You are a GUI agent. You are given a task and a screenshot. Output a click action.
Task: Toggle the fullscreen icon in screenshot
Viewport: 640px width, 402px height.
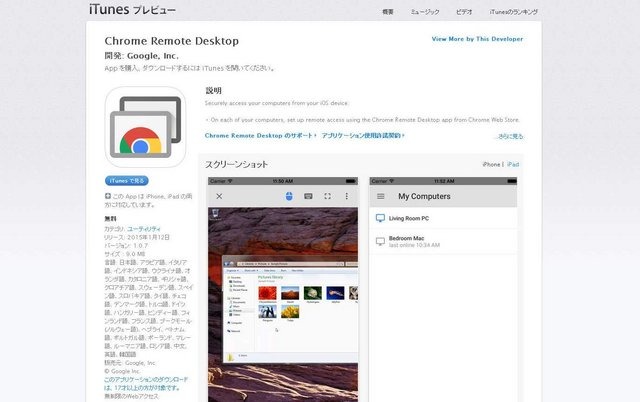pos(327,196)
